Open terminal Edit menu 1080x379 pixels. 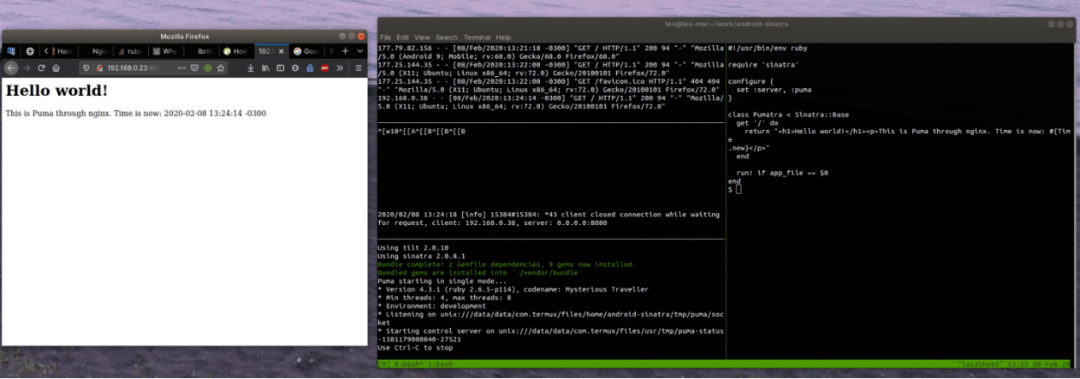tap(403, 37)
